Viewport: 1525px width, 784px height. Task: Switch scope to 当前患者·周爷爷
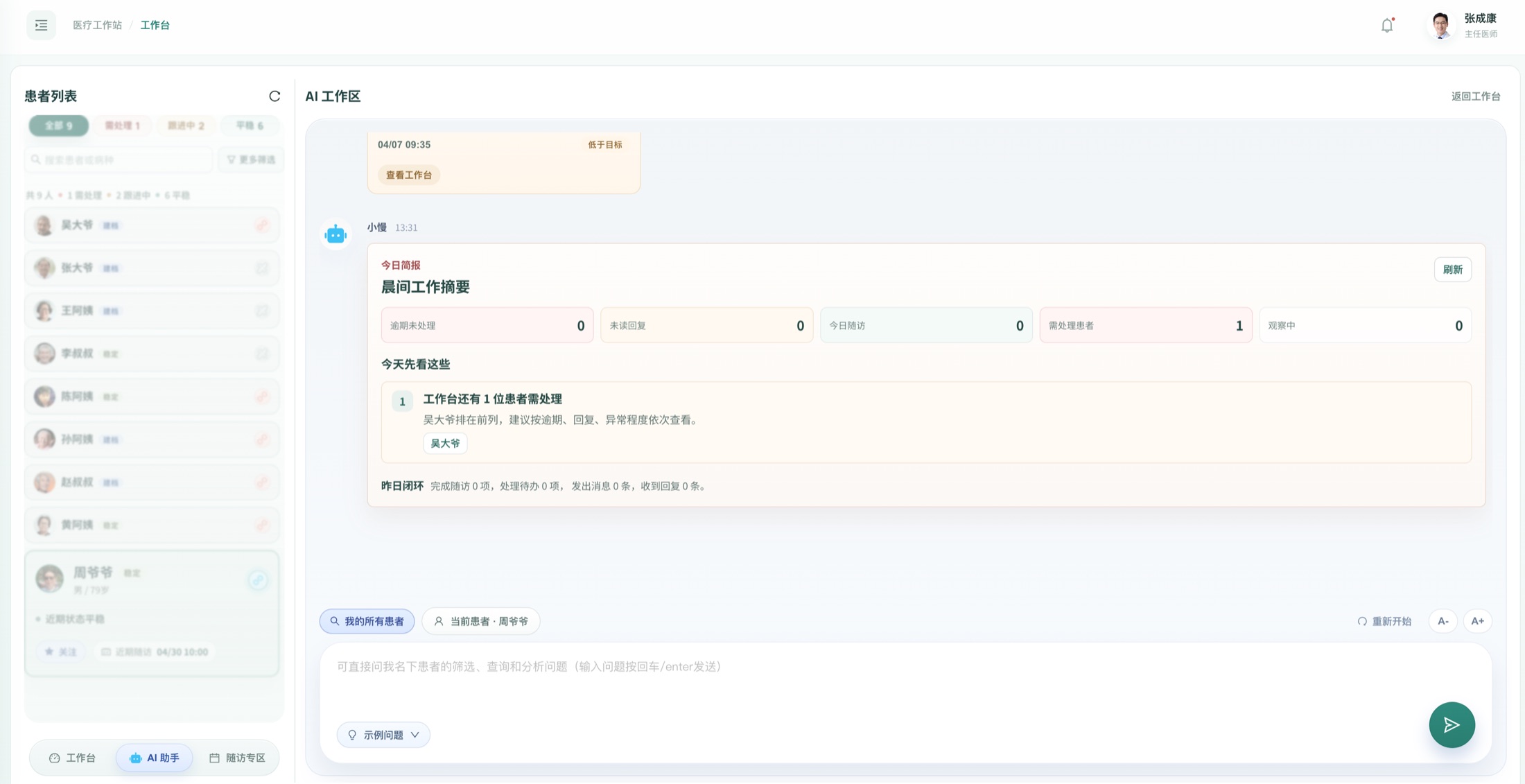click(x=481, y=621)
